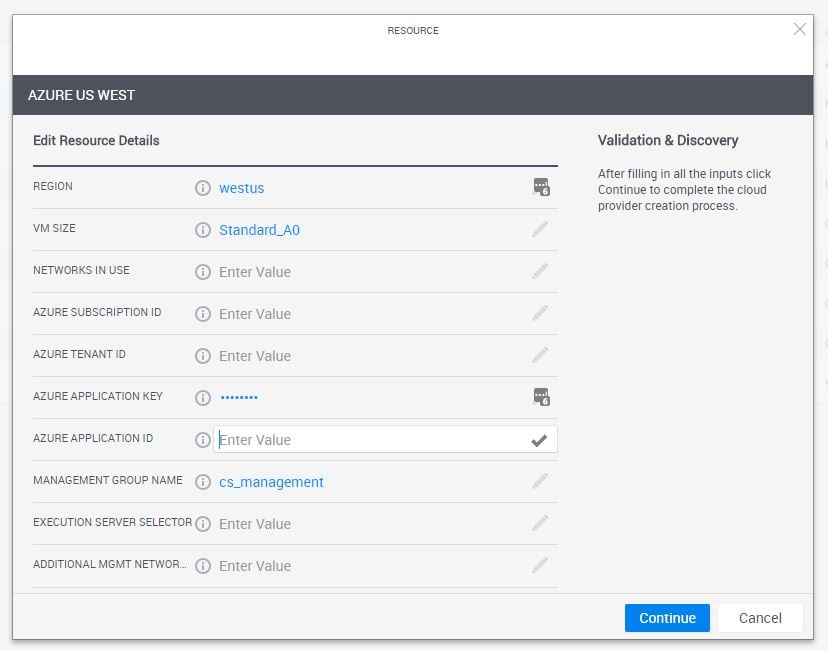Click the Cancel button
This screenshot has height=650, width=828.
click(760, 618)
